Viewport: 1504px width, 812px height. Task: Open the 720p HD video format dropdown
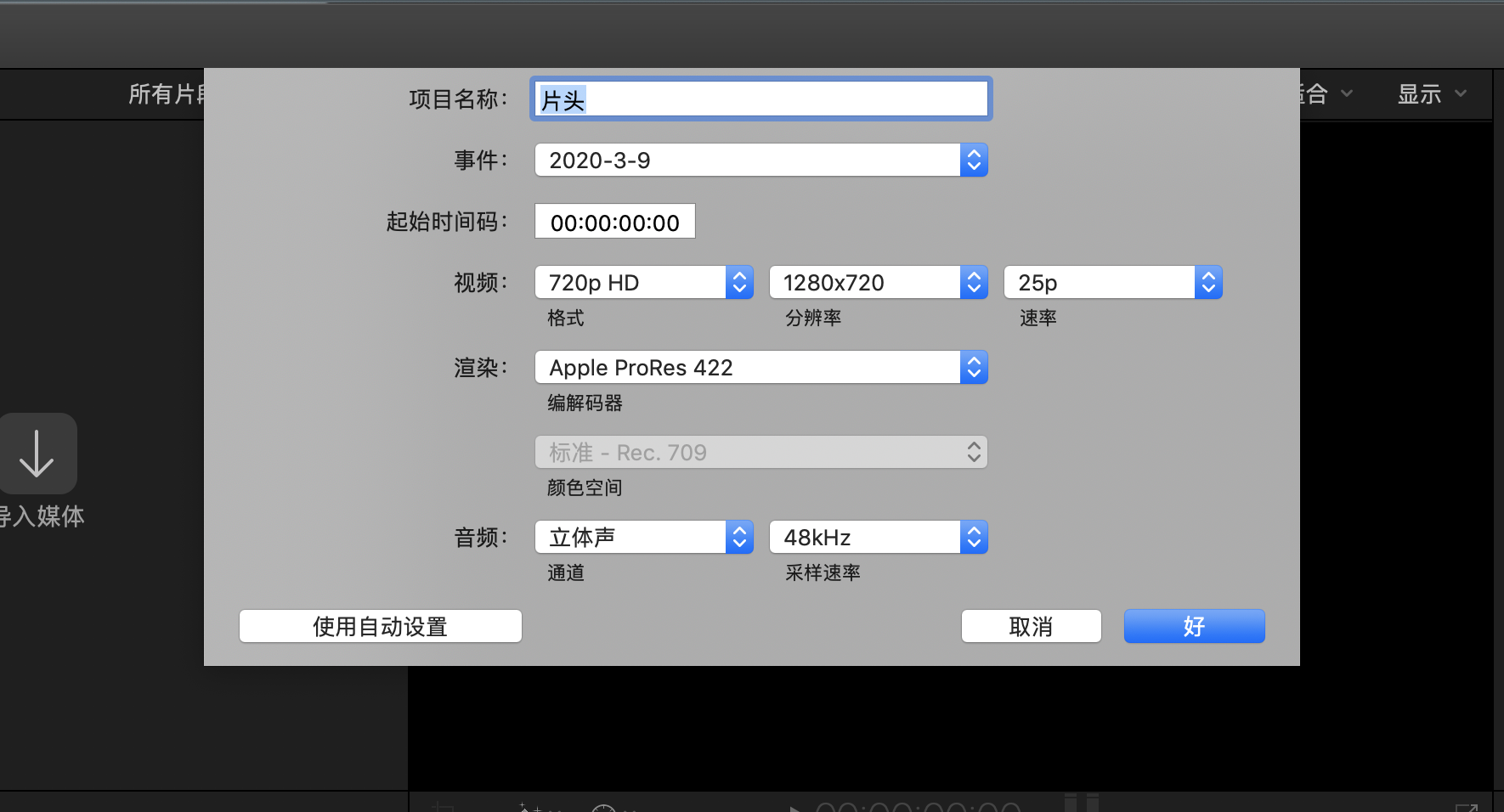[x=630, y=283]
